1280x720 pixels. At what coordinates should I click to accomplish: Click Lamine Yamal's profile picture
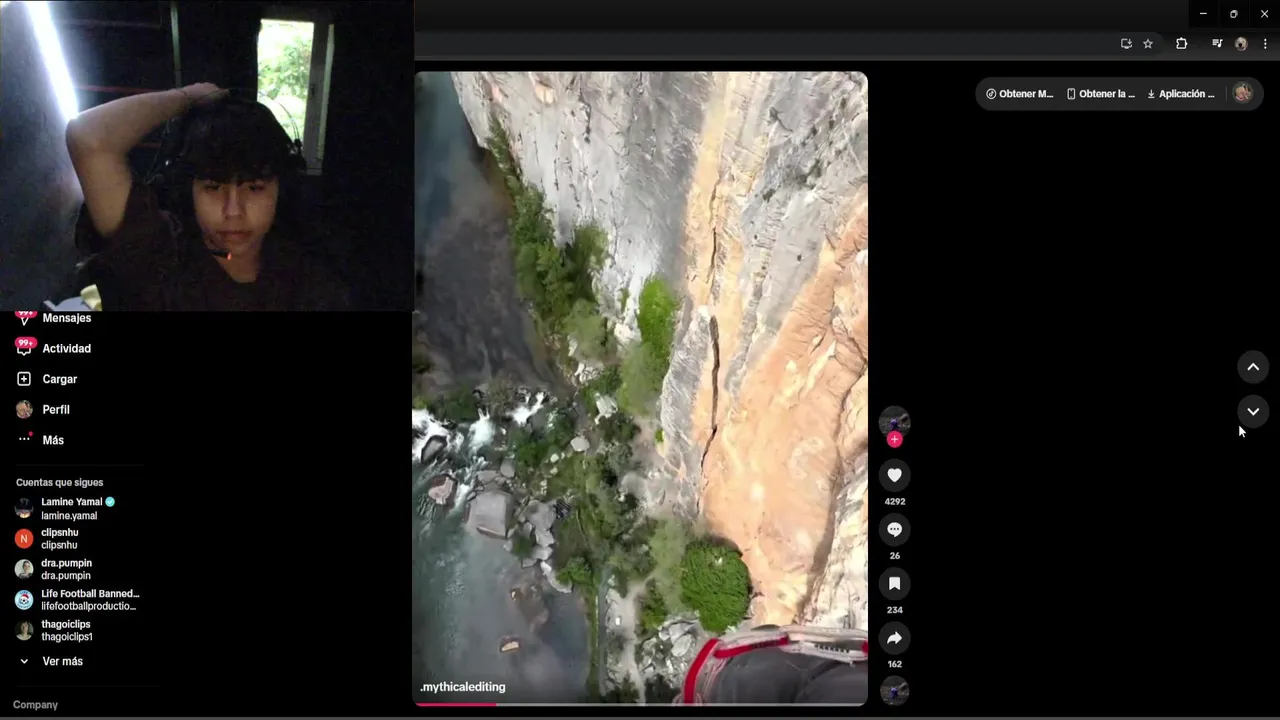click(24, 508)
